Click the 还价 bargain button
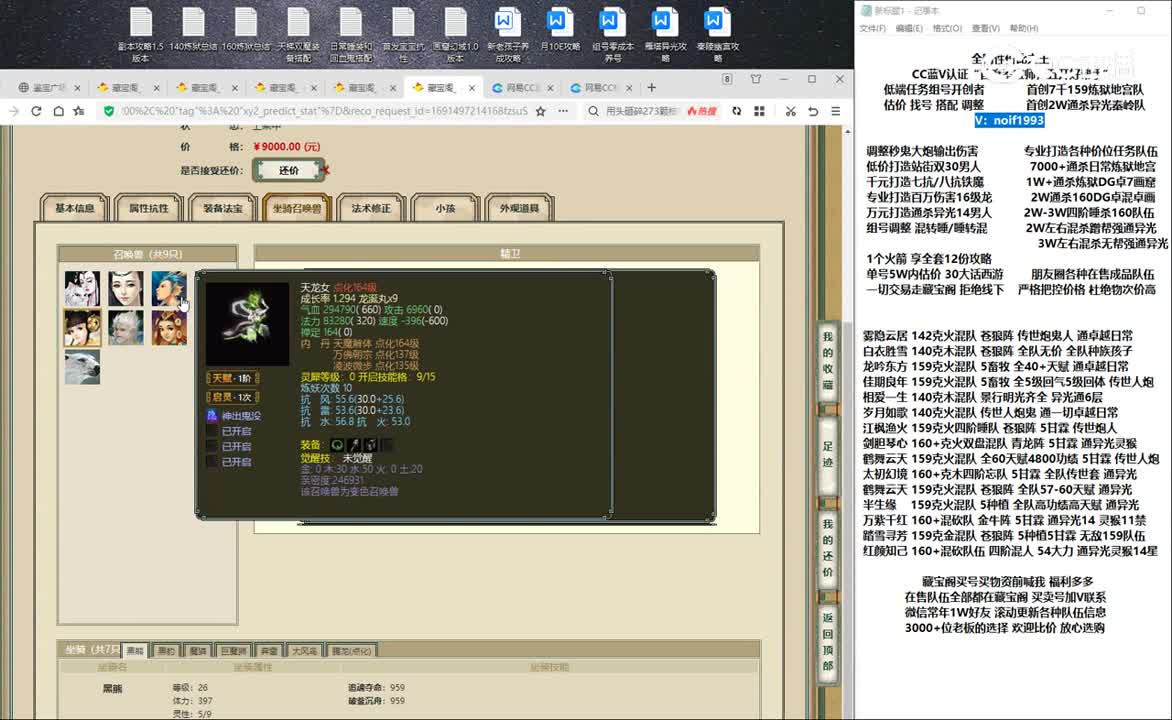 pos(289,170)
